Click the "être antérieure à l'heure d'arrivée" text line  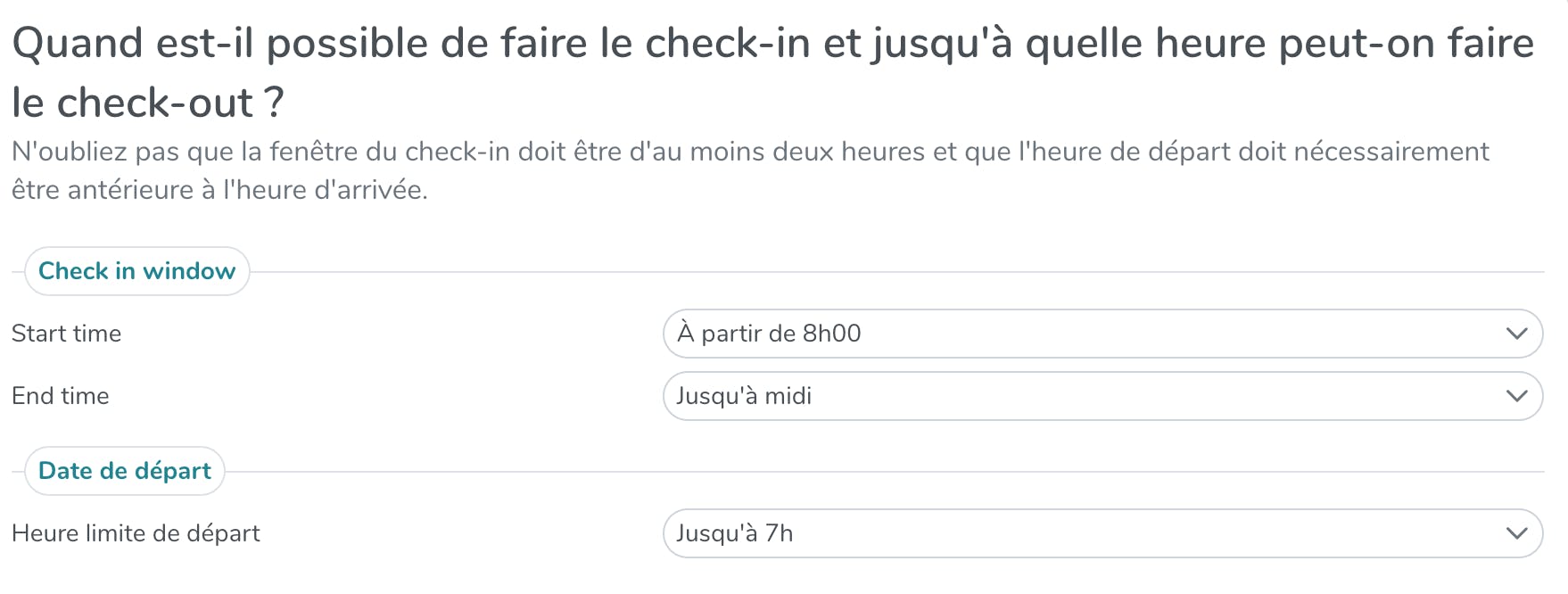(219, 190)
